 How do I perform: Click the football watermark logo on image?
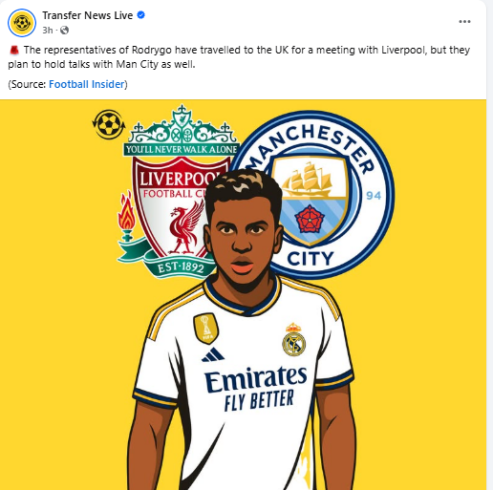tap(109, 125)
